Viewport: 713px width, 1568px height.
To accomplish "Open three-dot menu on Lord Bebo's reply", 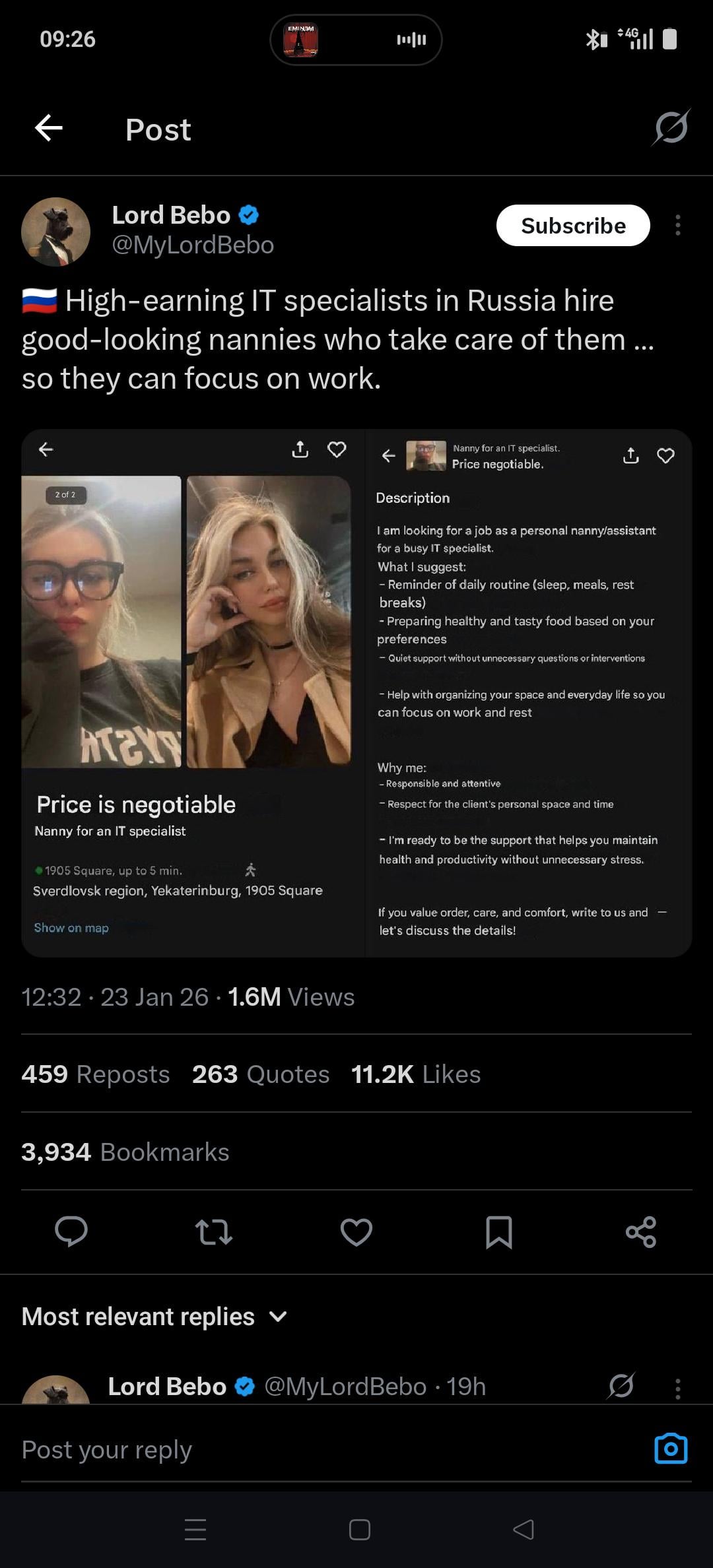I will pos(678,1388).
